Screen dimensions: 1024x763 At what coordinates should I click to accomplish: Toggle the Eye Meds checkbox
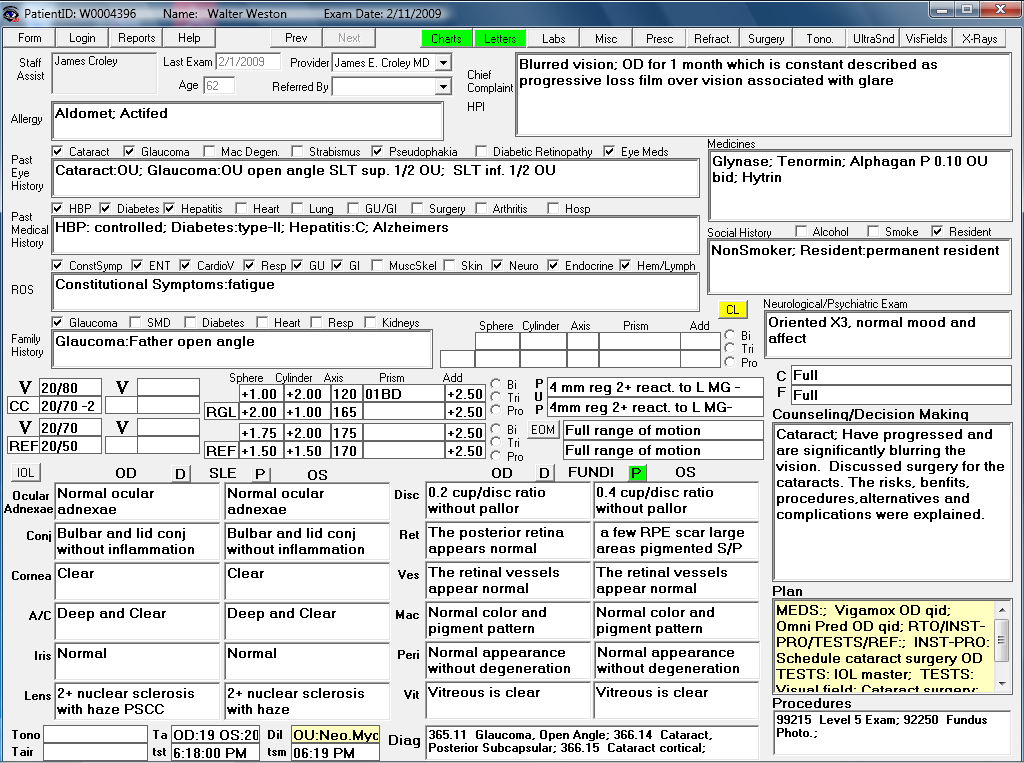point(609,152)
